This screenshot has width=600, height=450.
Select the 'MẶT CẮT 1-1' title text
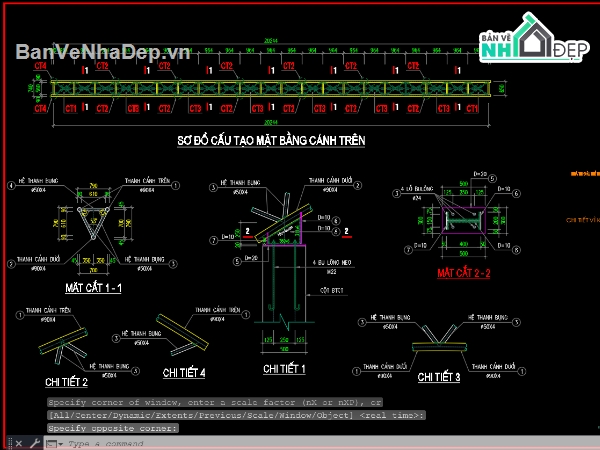(93, 287)
